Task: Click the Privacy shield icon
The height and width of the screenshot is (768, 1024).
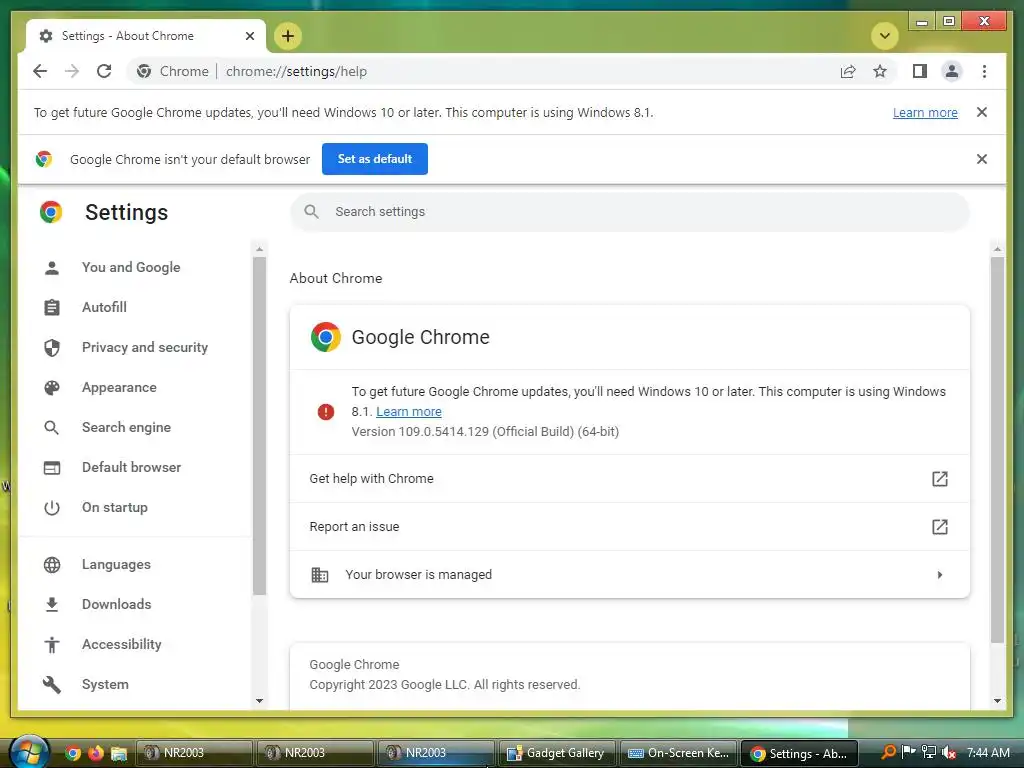Action: pos(52,347)
